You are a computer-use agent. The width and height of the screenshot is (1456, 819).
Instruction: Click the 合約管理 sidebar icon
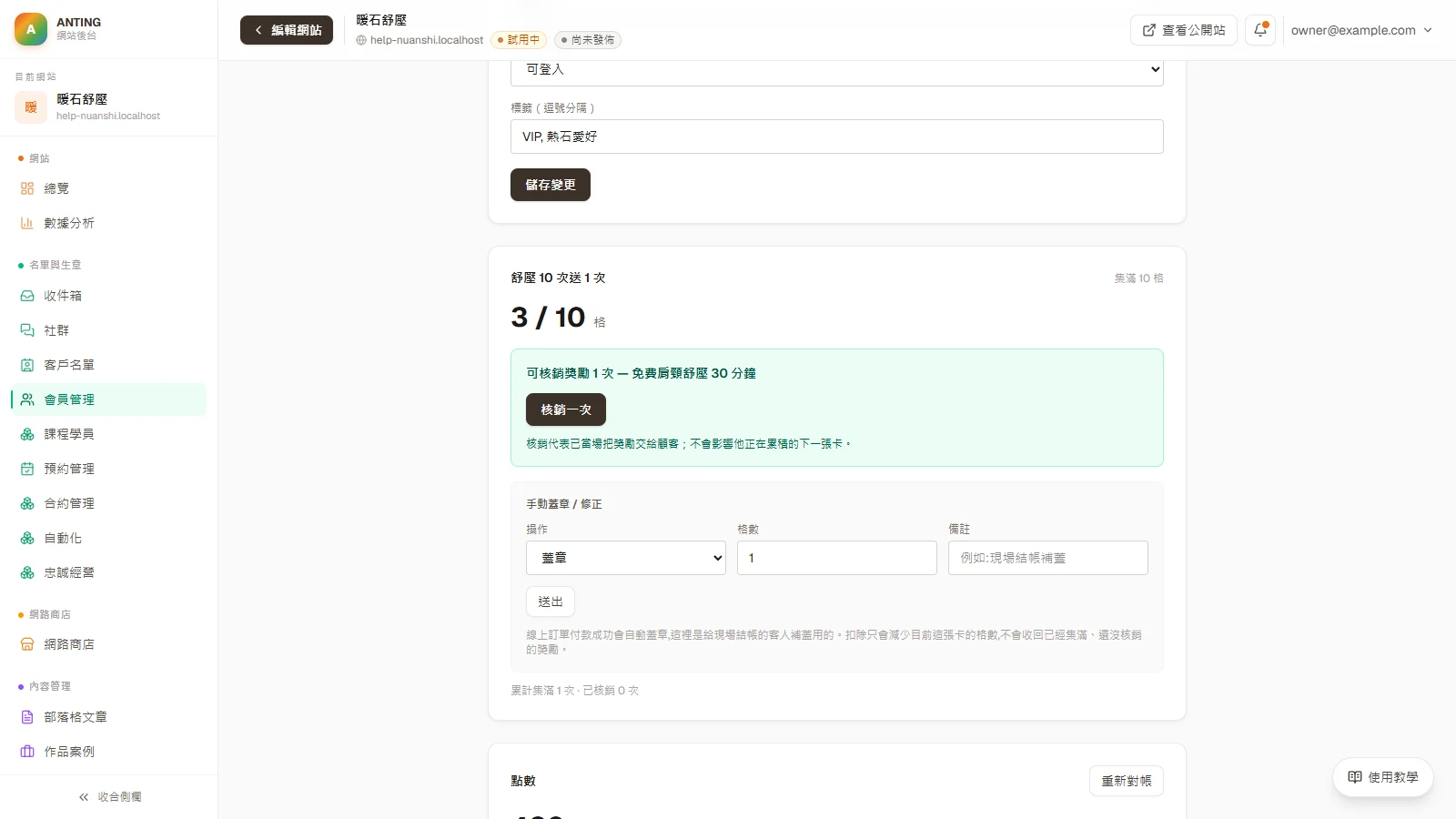27,503
